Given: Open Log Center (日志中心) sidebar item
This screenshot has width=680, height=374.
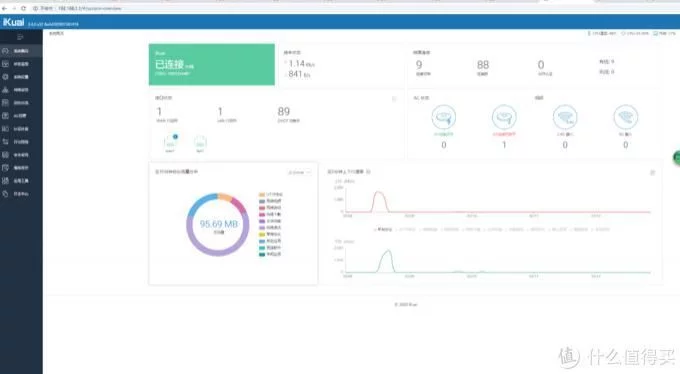Looking at the screenshot, I should point(21,194).
